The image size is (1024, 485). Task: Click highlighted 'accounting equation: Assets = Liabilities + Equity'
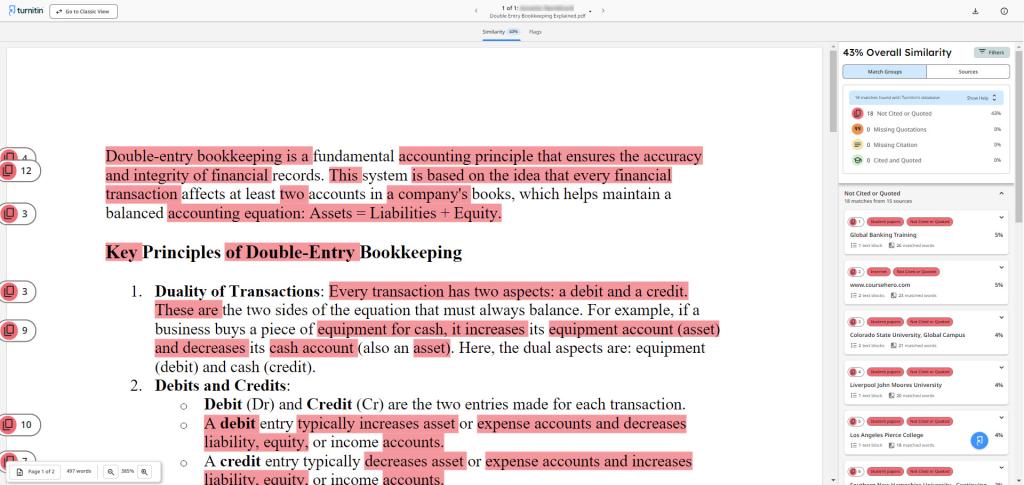pos(334,213)
